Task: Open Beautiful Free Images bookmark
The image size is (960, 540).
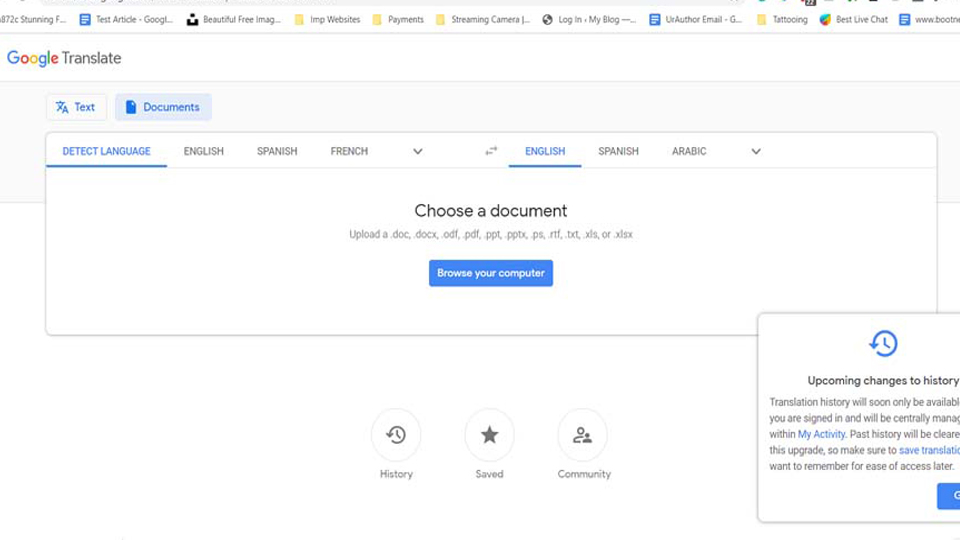Action: pos(234,20)
